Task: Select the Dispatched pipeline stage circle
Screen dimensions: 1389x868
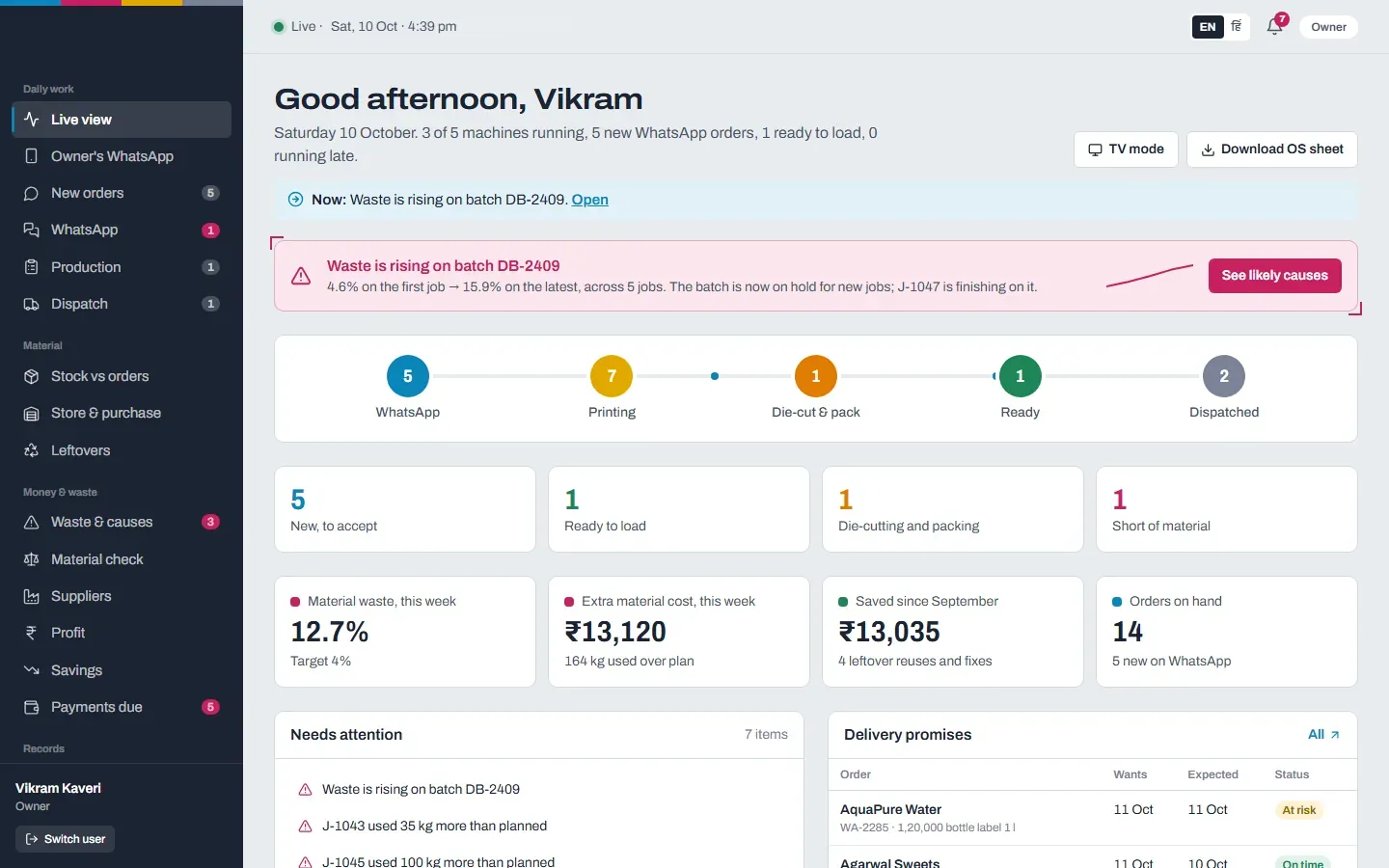Action: 1224,376
